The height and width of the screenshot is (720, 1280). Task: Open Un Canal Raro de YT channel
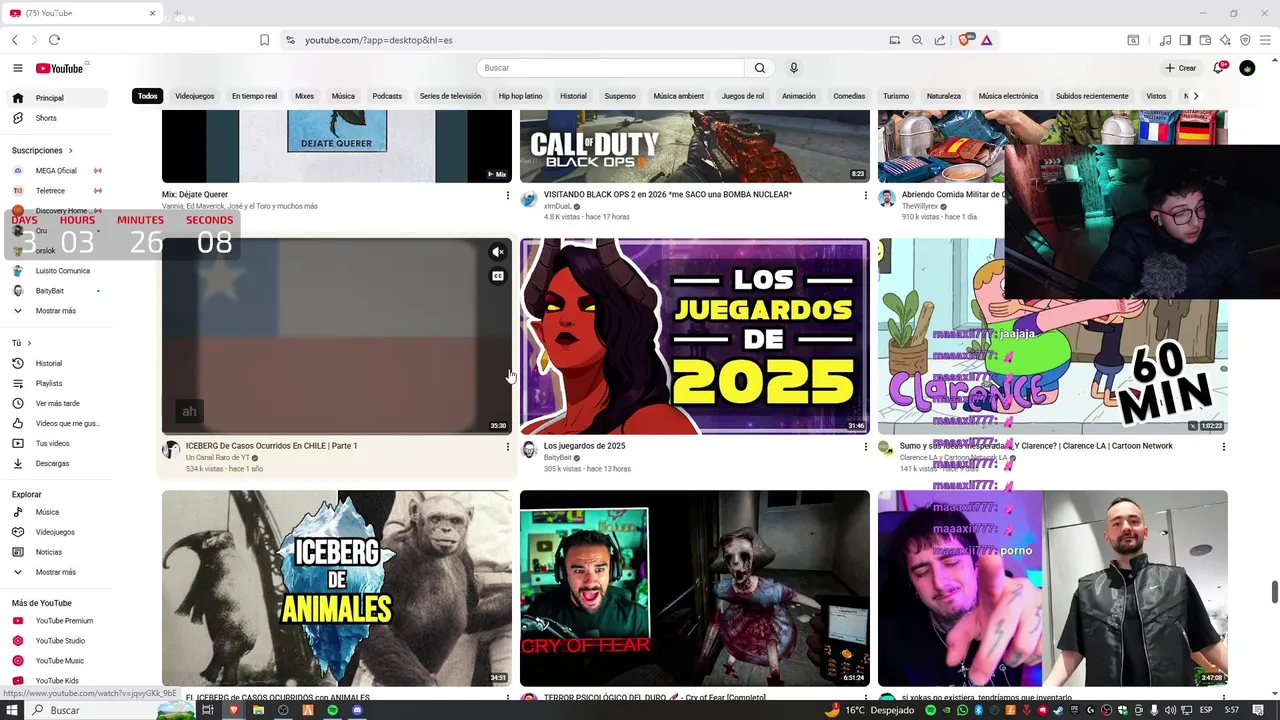tap(218, 458)
